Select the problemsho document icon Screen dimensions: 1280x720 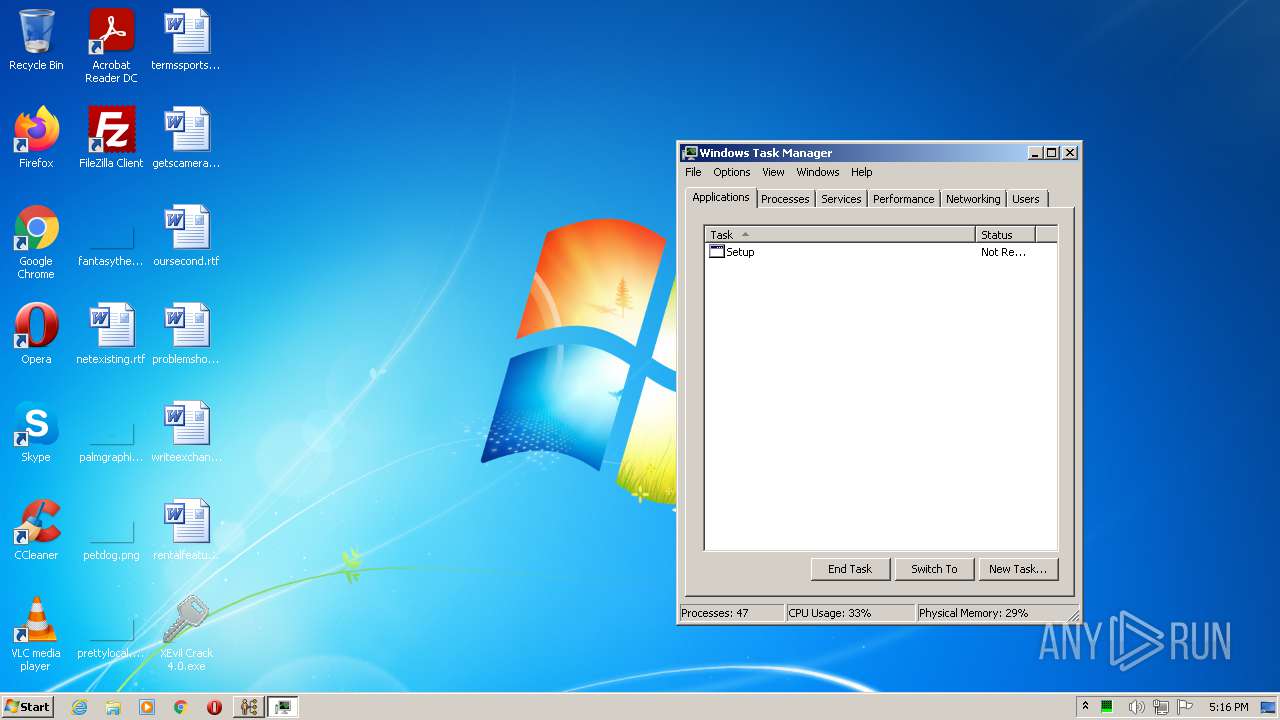pyautogui.click(x=186, y=334)
